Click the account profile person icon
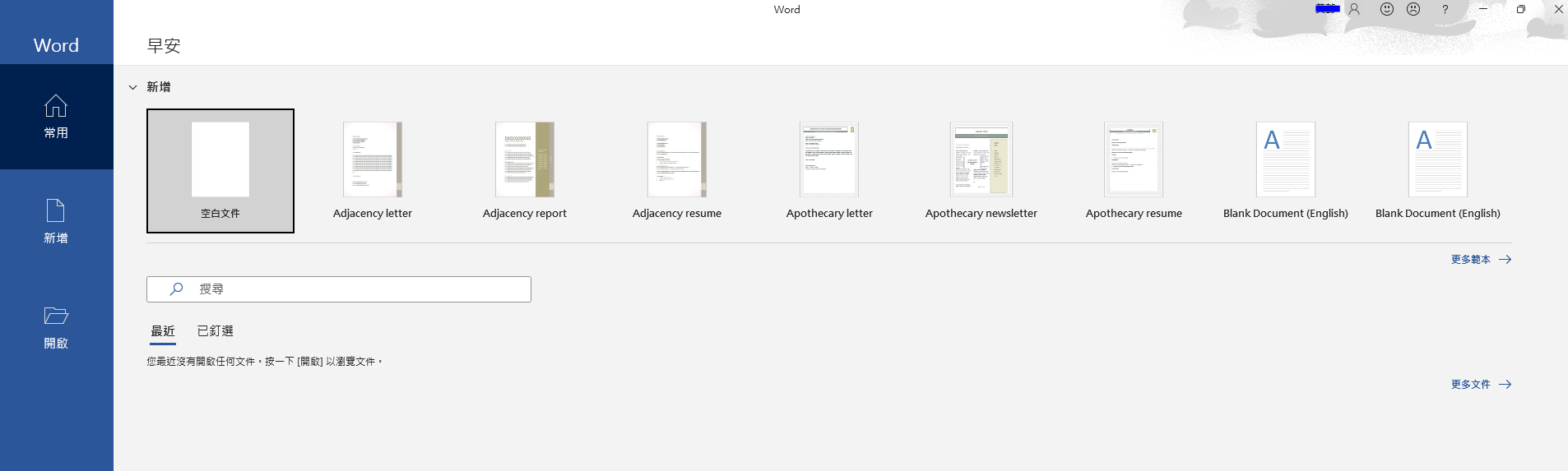Image resolution: width=1568 pixels, height=471 pixels. coord(1354,9)
